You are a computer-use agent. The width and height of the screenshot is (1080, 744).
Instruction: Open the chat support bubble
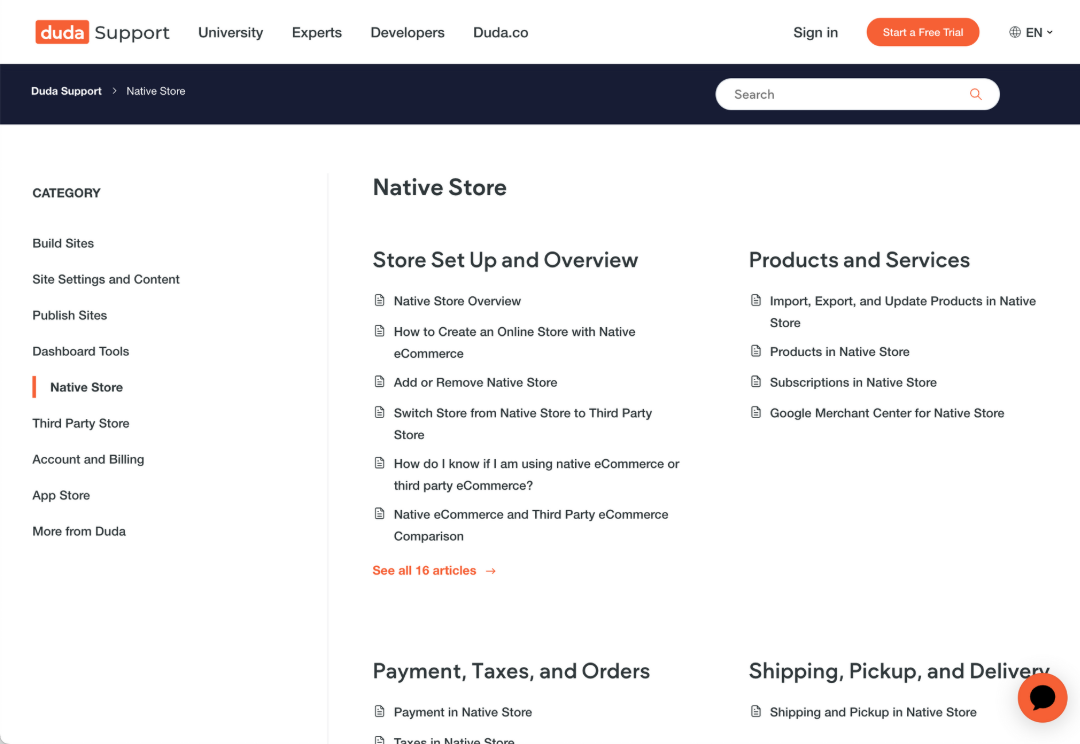coord(1042,697)
